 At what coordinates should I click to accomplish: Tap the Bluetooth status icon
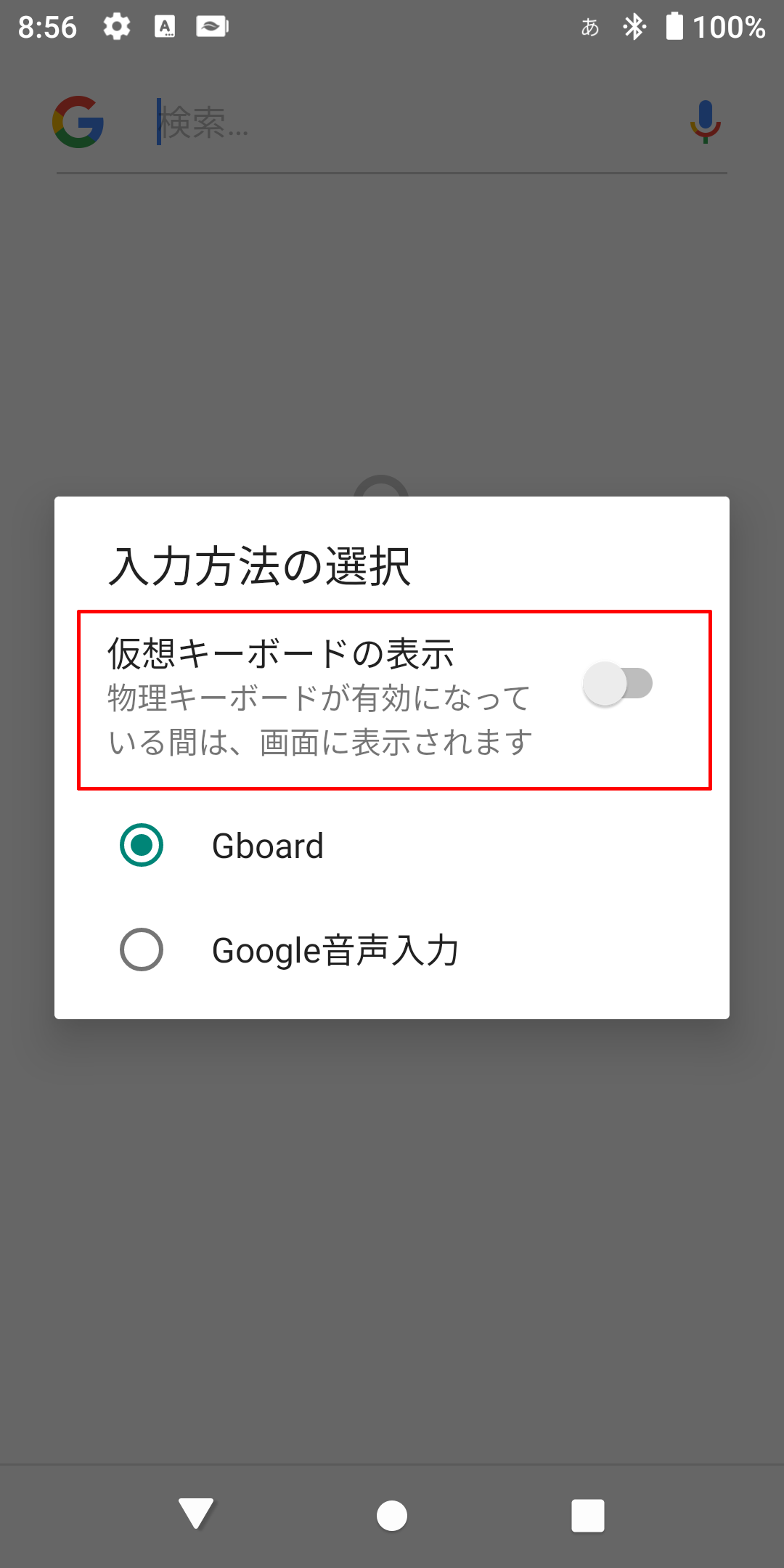pos(634,27)
